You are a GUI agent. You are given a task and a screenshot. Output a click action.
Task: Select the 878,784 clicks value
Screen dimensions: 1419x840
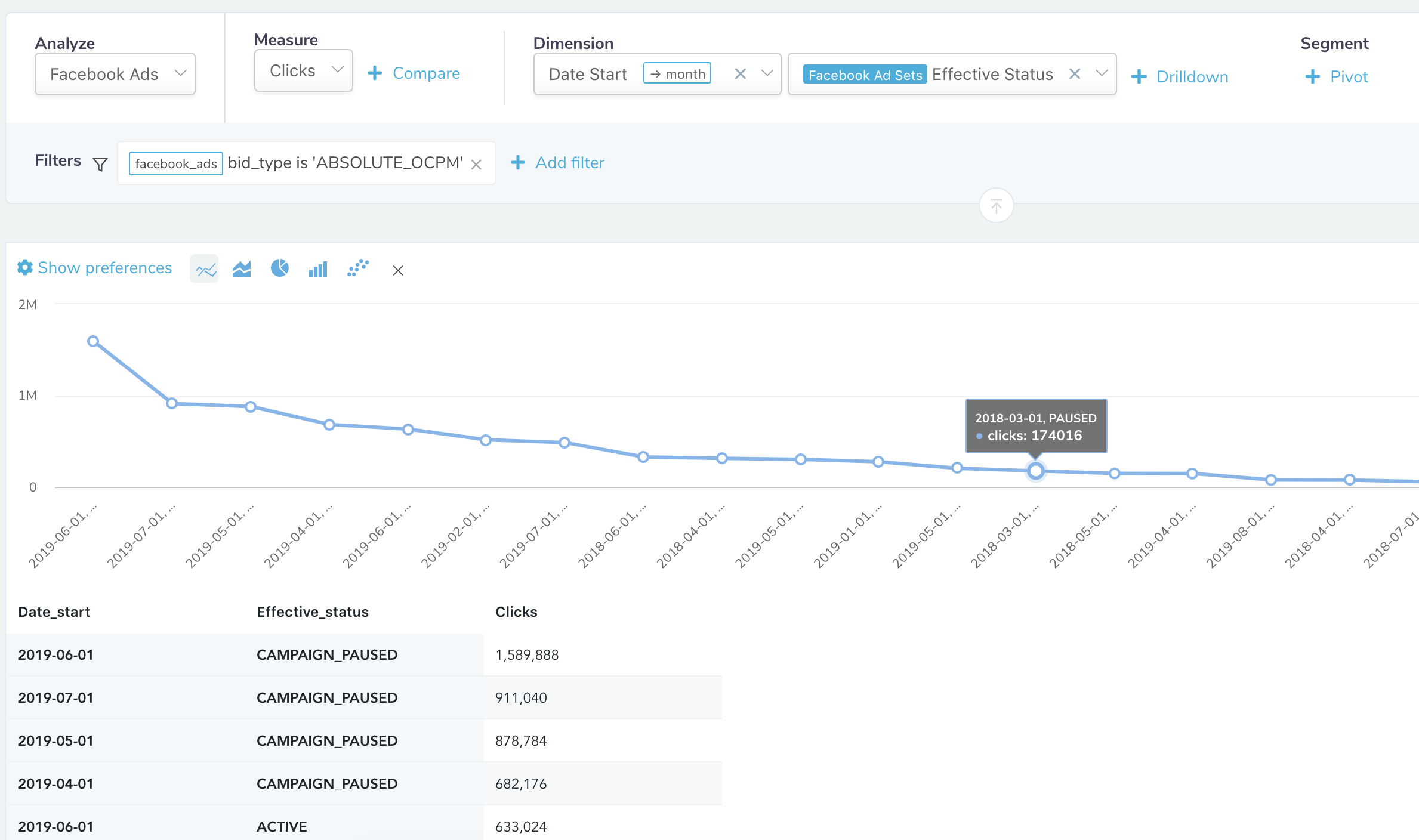coord(521,741)
